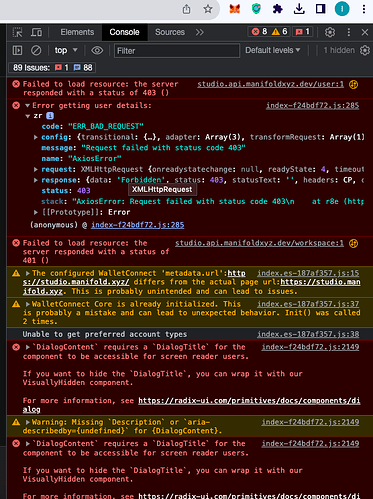
Task: Click network icon beside user:1 link
Action: point(353,84)
